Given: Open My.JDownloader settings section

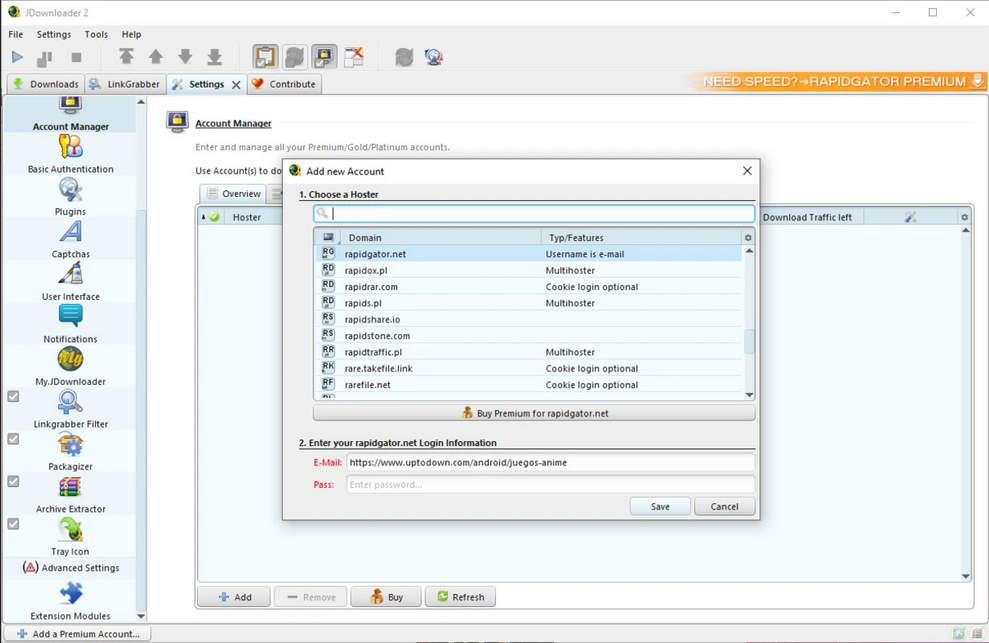Looking at the screenshot, I should pyautogui.click(x=70, y=367).
